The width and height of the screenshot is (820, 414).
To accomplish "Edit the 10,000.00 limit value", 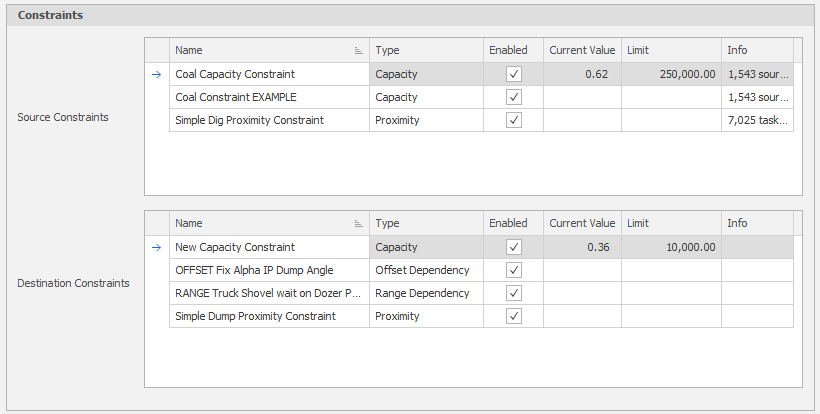I will point(670,247).
